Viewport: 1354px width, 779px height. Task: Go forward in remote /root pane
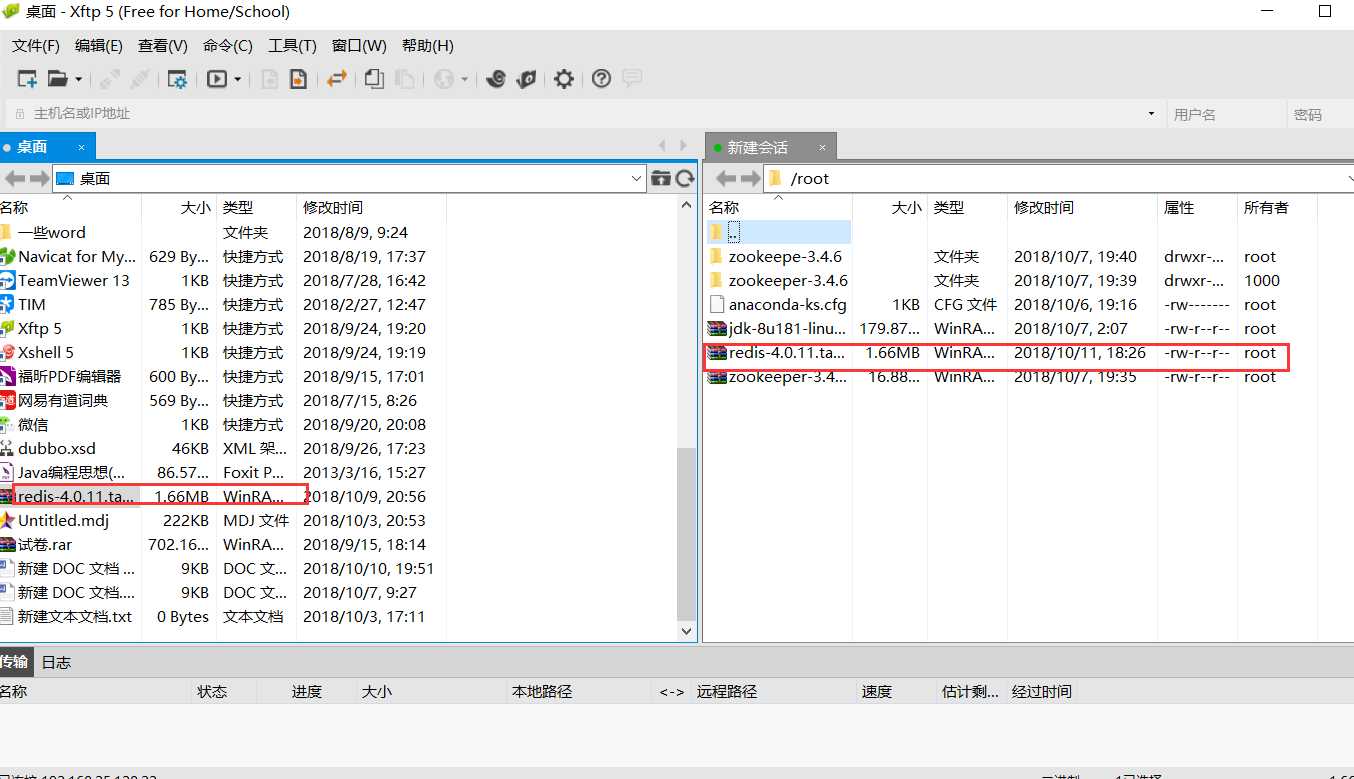coord(751,178)
